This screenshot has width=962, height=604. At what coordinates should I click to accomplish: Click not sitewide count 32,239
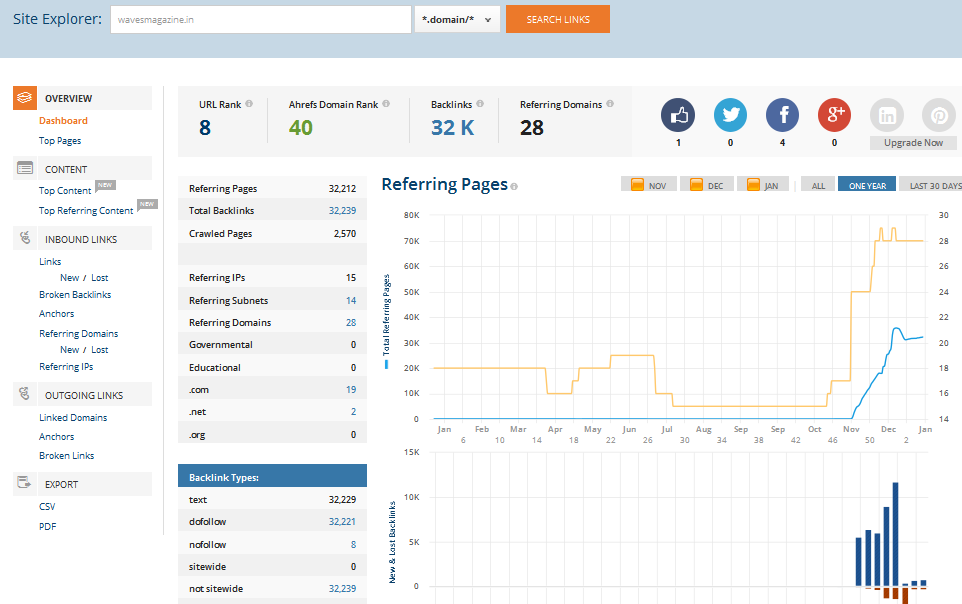[342, 588]
